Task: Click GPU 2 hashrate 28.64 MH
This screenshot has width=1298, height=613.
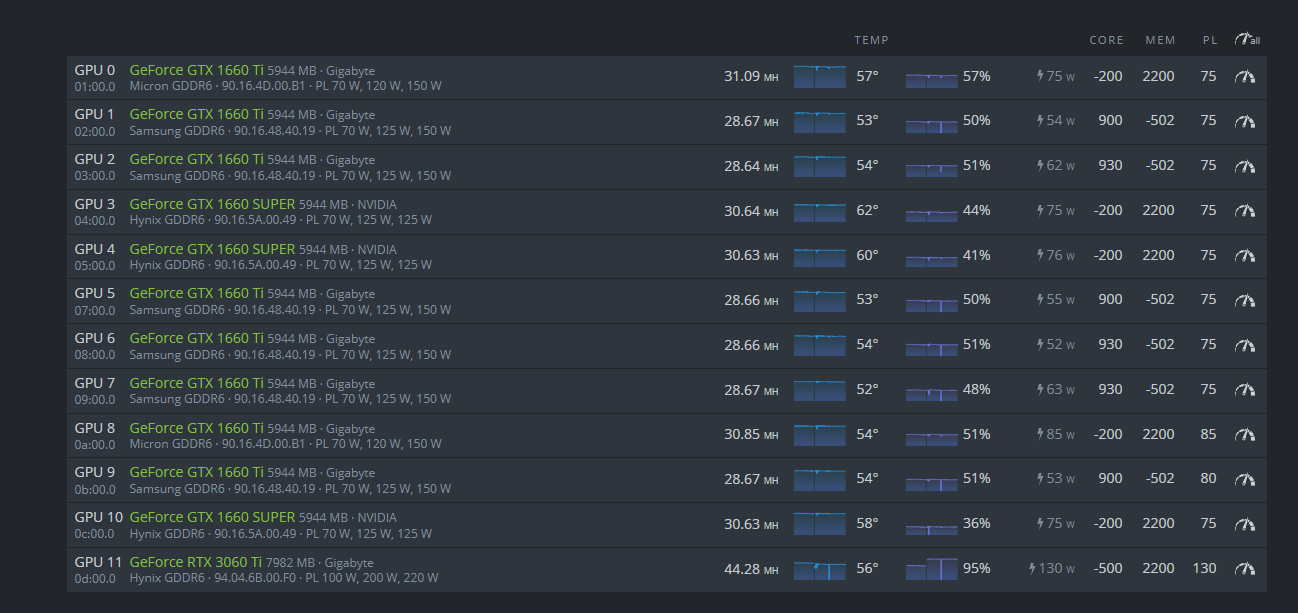Action: [751, 166]
